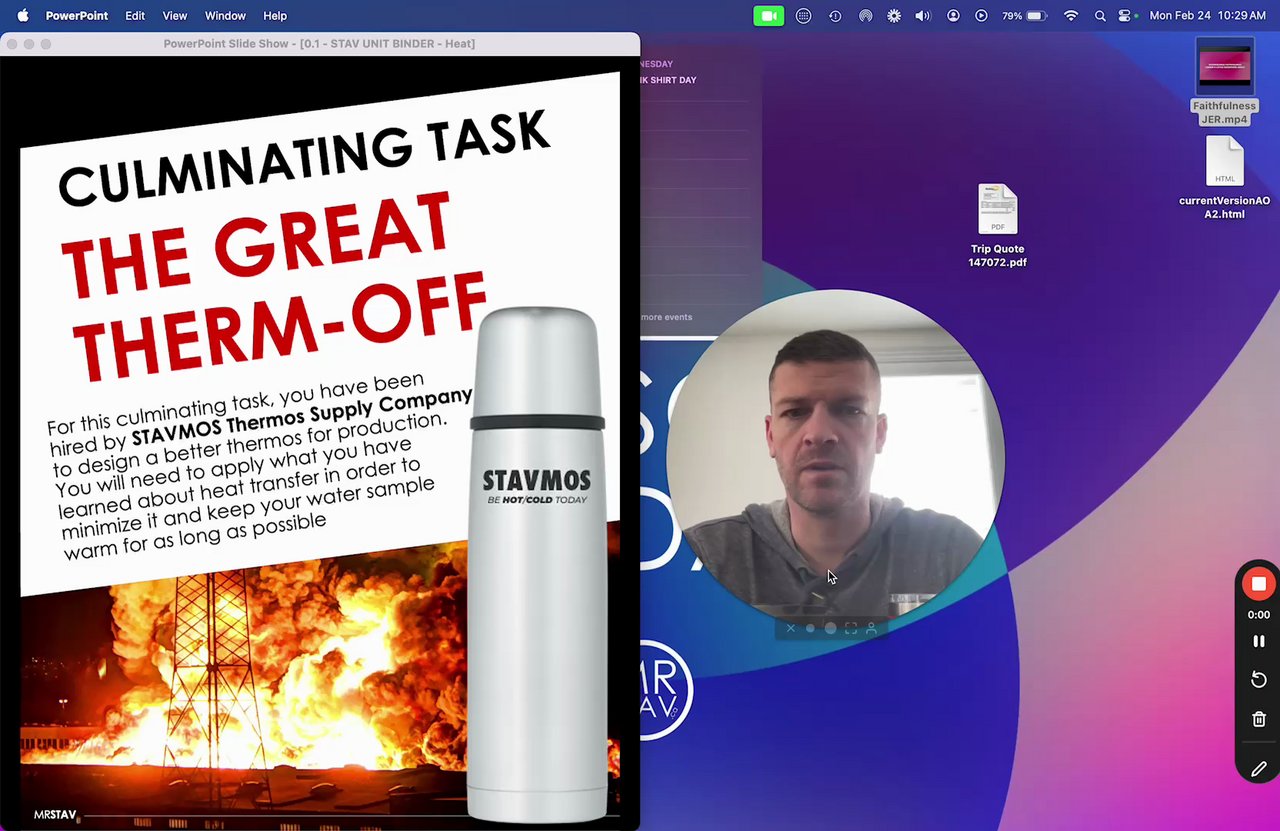Open the Edit menu
Screen dimensions: 1280x831
135,16
